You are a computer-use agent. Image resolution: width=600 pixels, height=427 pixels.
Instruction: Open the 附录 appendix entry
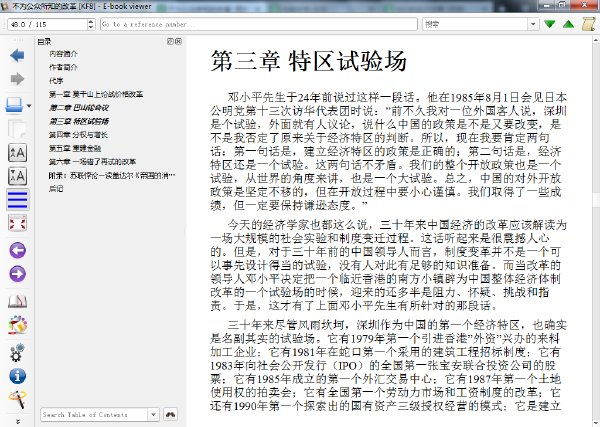pos(112,175)
